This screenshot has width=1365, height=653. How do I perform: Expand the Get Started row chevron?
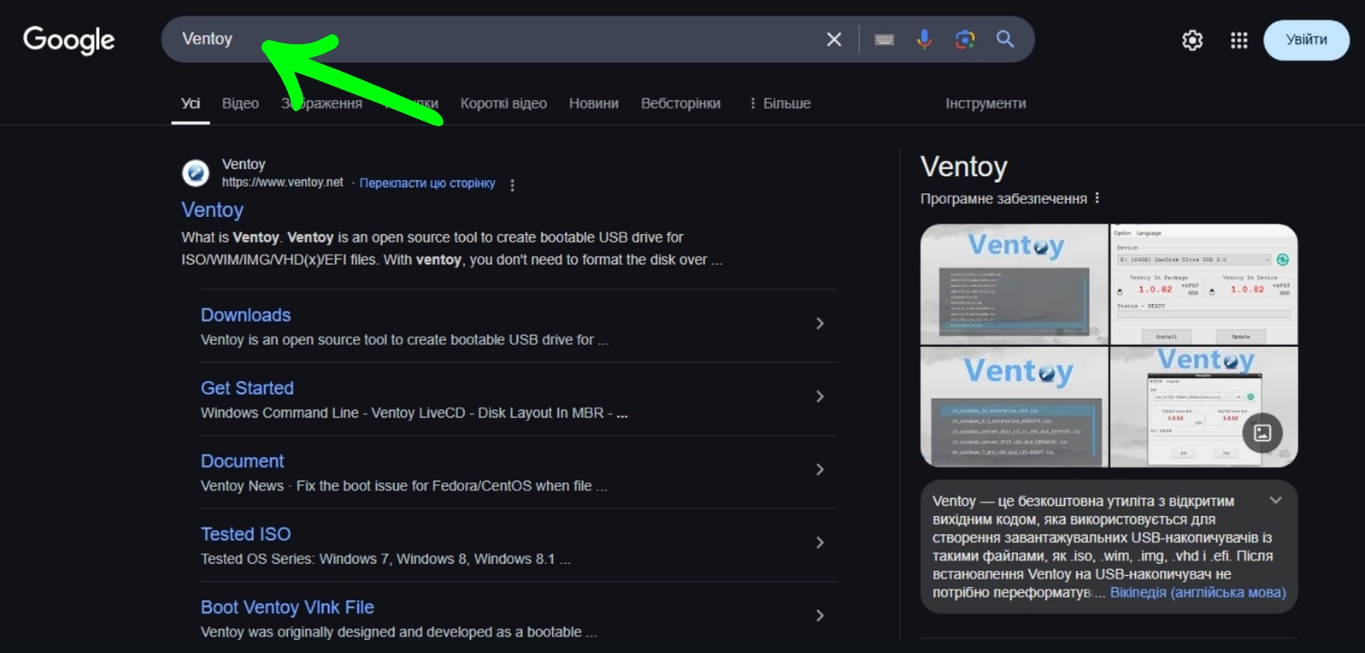[x=819, y=396]
